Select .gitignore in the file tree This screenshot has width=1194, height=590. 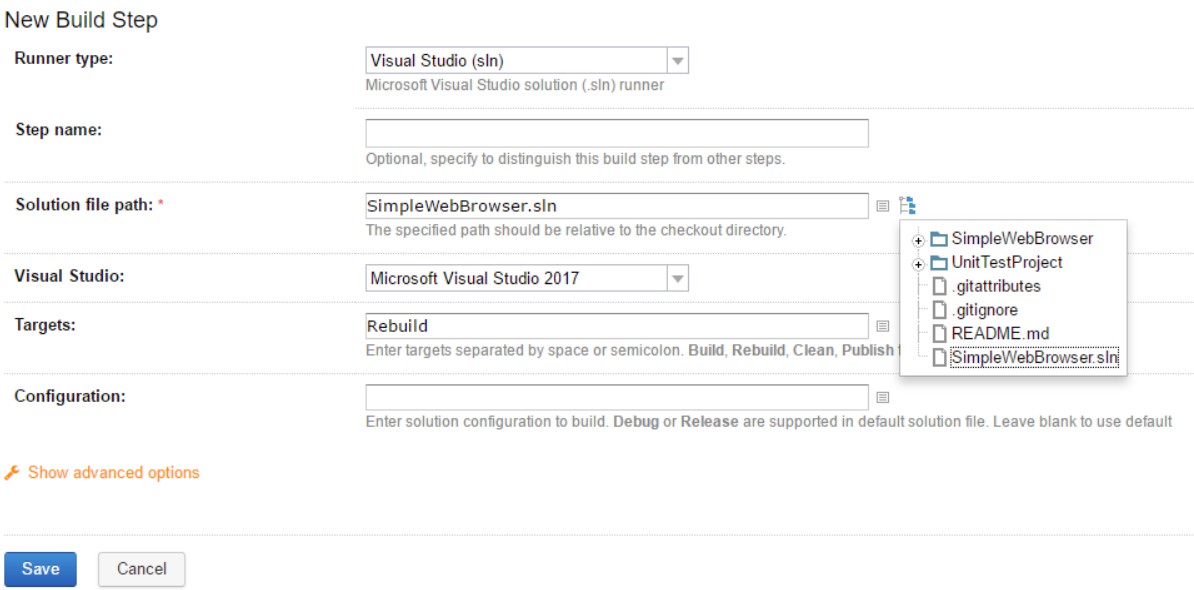(984, 310)
